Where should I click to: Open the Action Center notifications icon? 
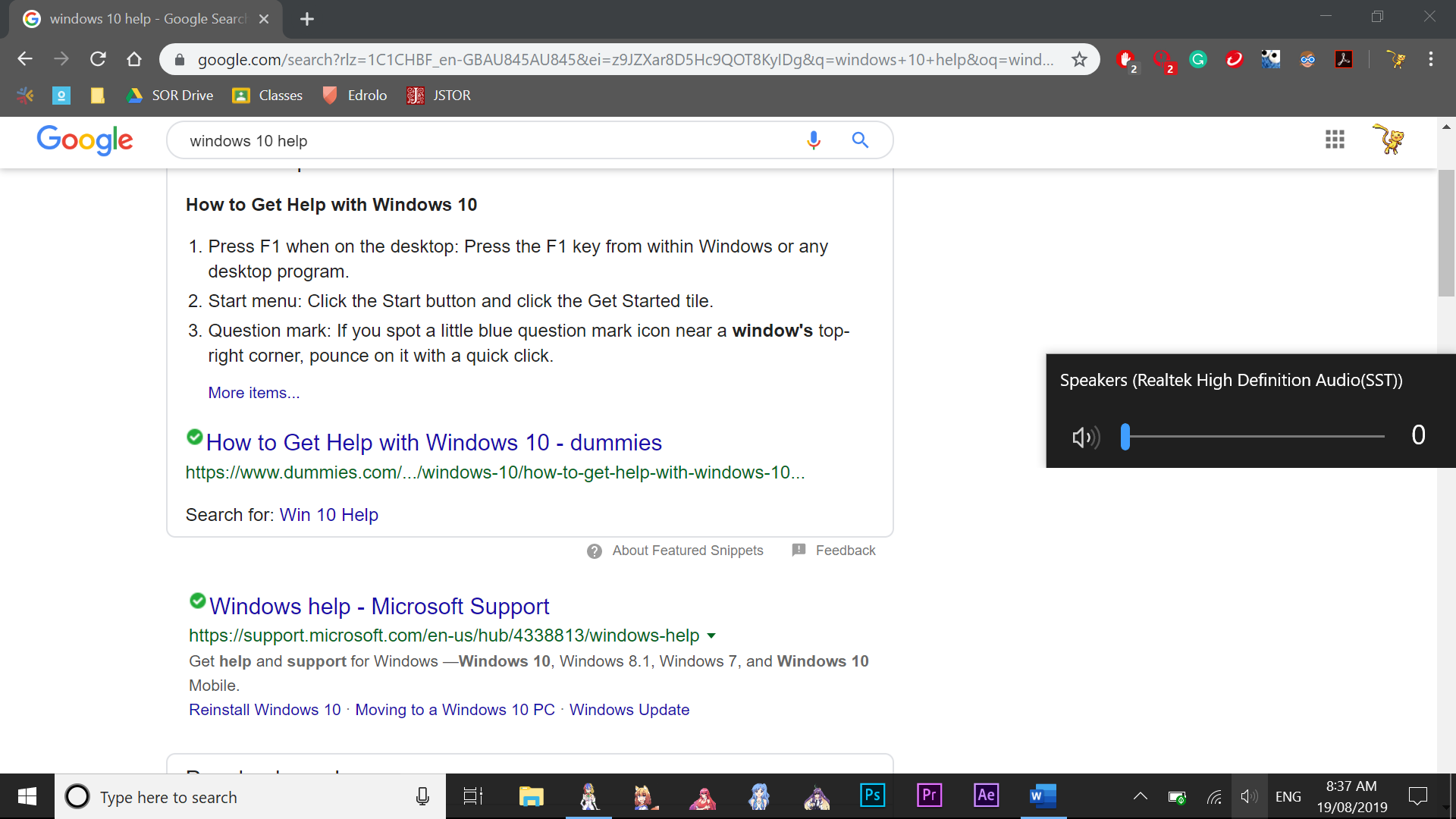tap(1418, 796)
